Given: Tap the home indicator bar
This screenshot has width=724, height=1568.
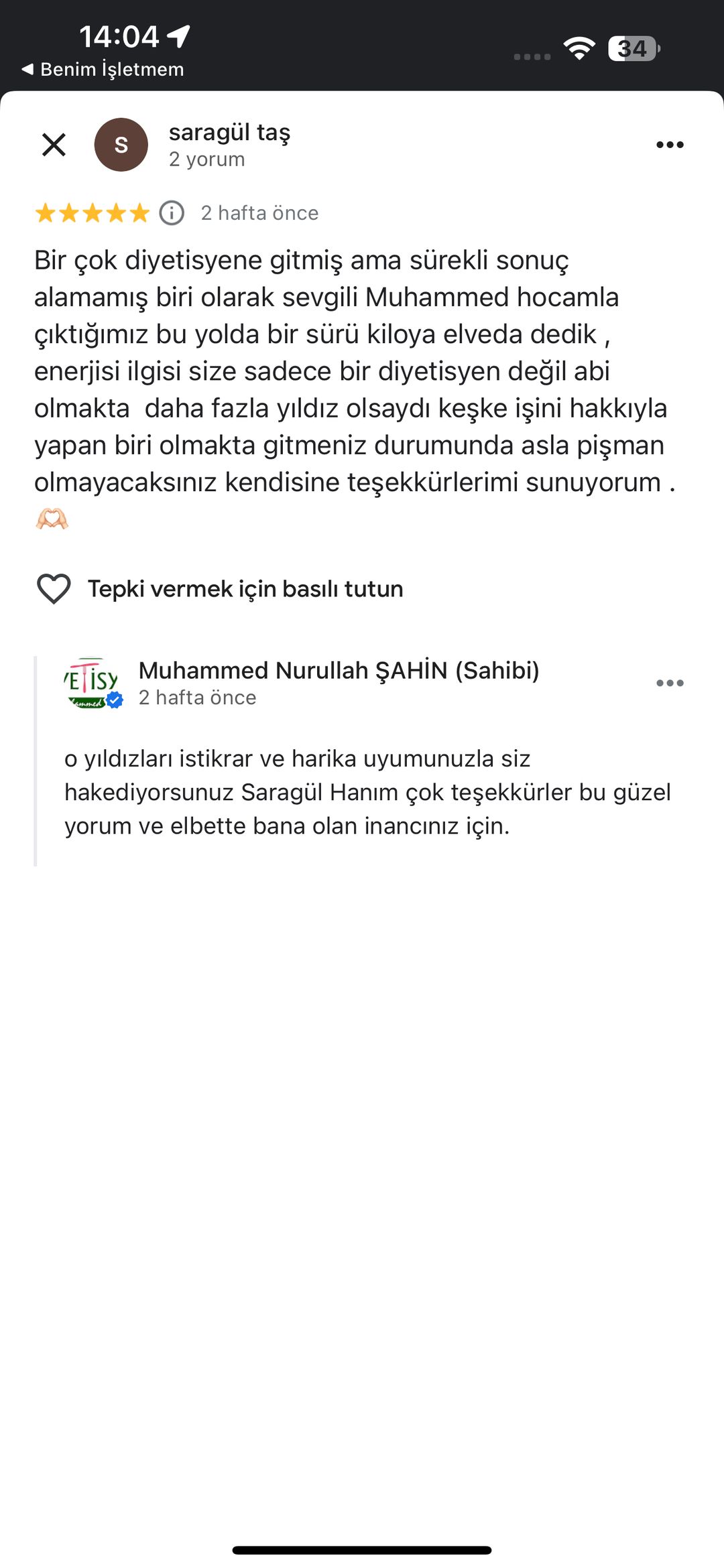Looking at the screenshot, I should [362, 1550].
